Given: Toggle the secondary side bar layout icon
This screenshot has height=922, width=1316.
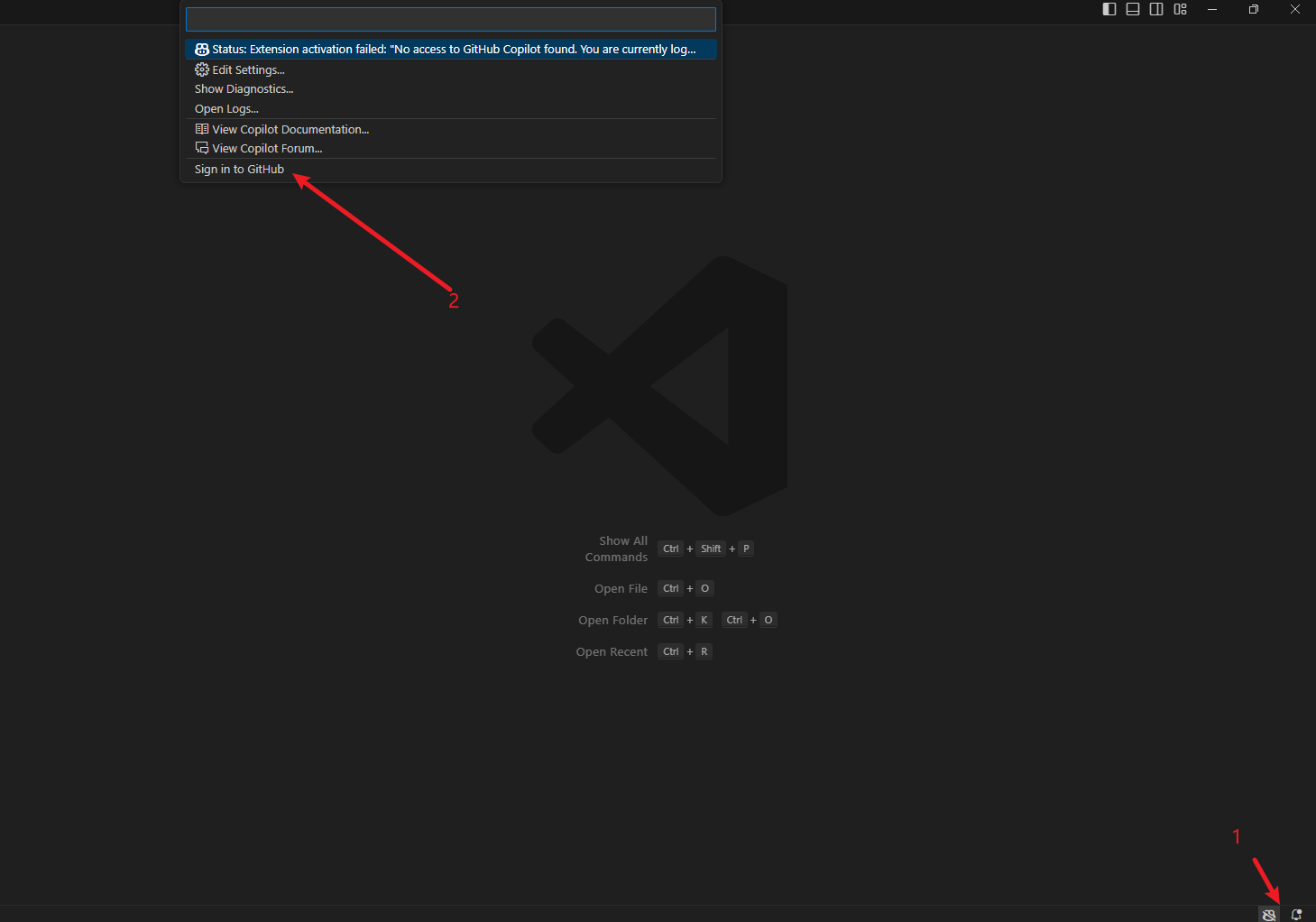Looking at the screenshot, I should tap(1156, 9).
